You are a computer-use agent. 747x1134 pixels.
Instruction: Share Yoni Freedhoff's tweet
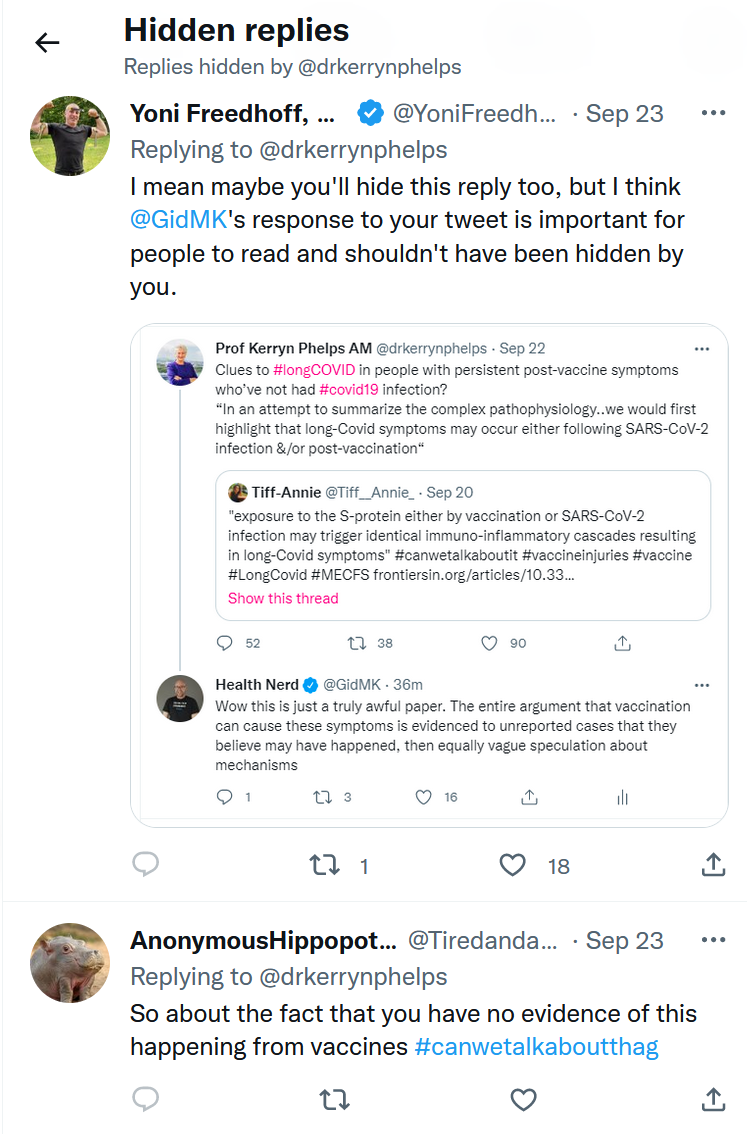[713, 865]
